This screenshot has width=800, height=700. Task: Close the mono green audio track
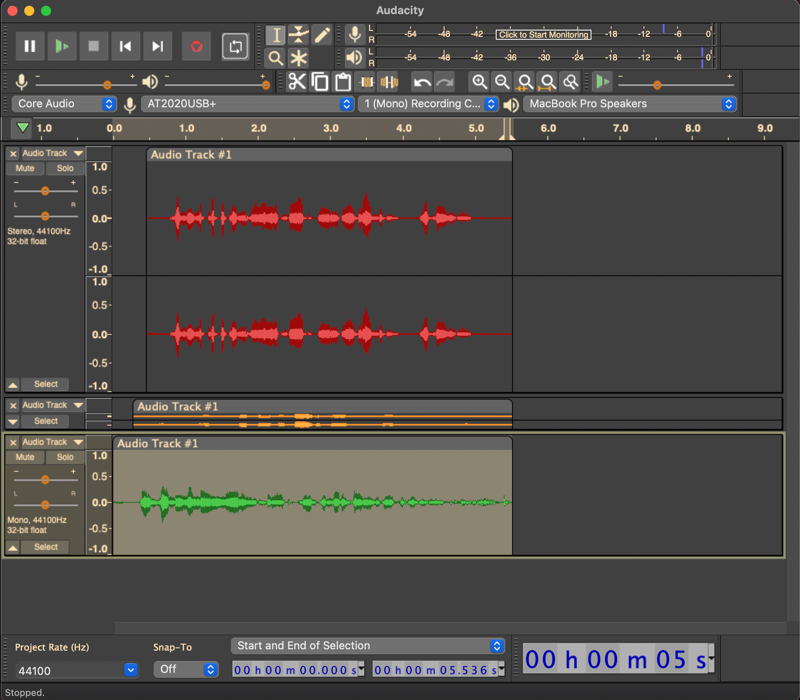pos(13,442)
